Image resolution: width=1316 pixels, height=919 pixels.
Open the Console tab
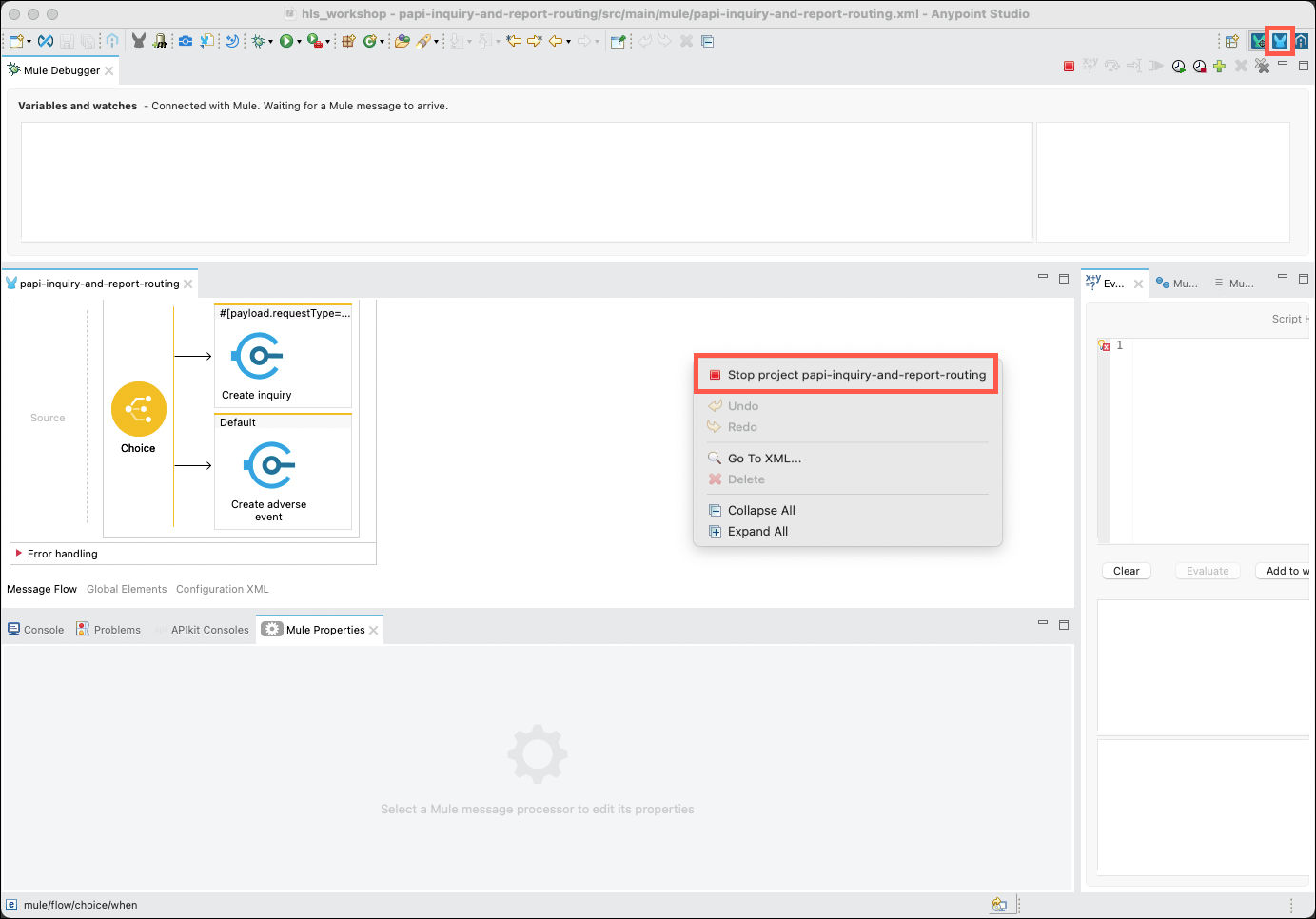(x=36, y=630)
